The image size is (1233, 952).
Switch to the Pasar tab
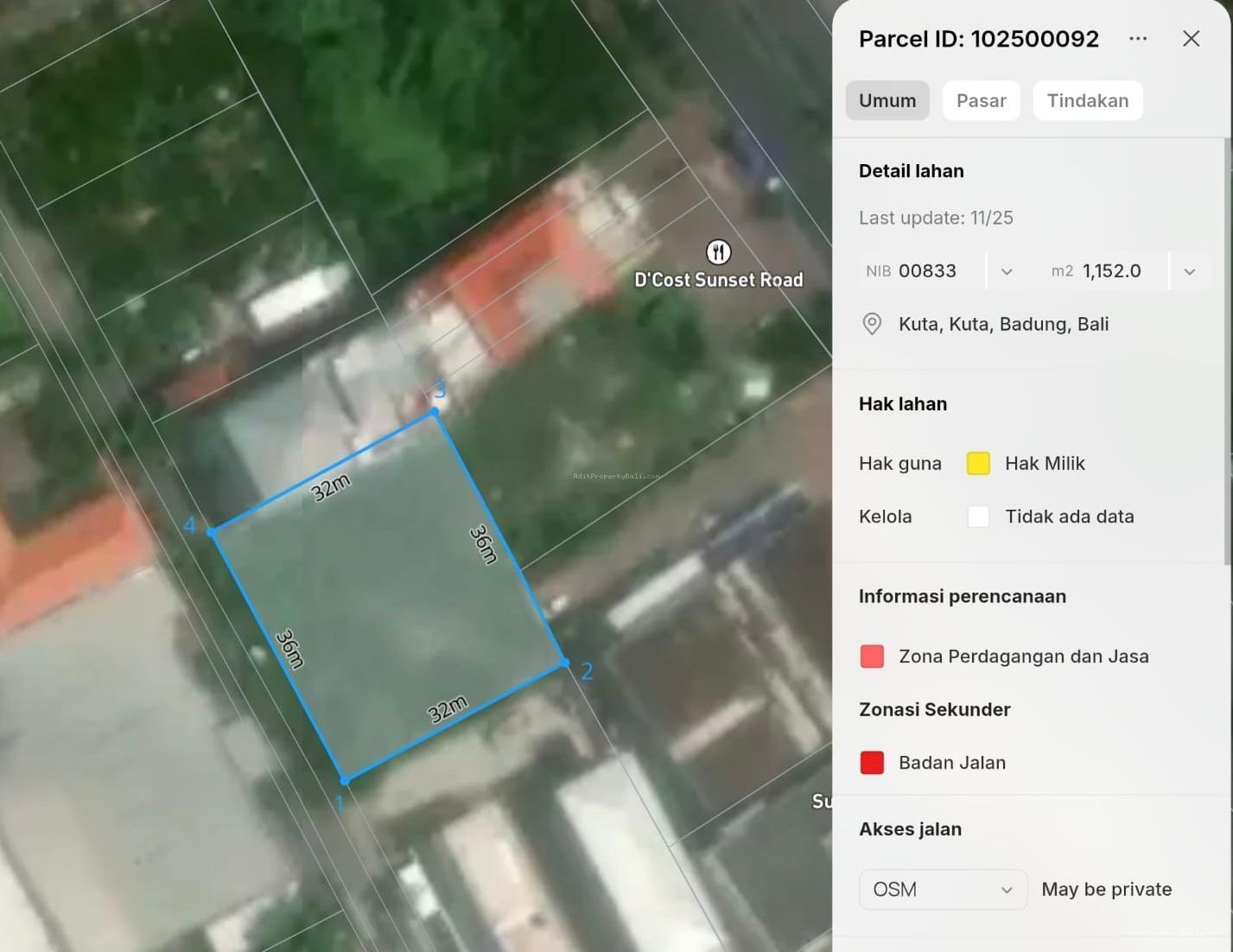[x=981, y=100]
